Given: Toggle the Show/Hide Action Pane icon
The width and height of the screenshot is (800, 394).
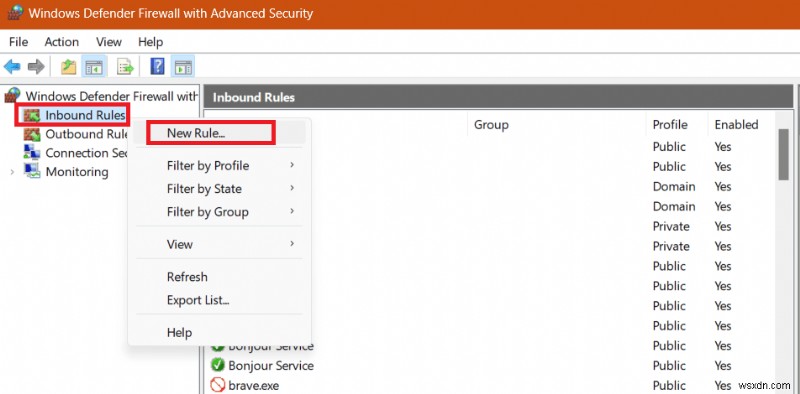Looking at the screenshot, I should 183,66.
